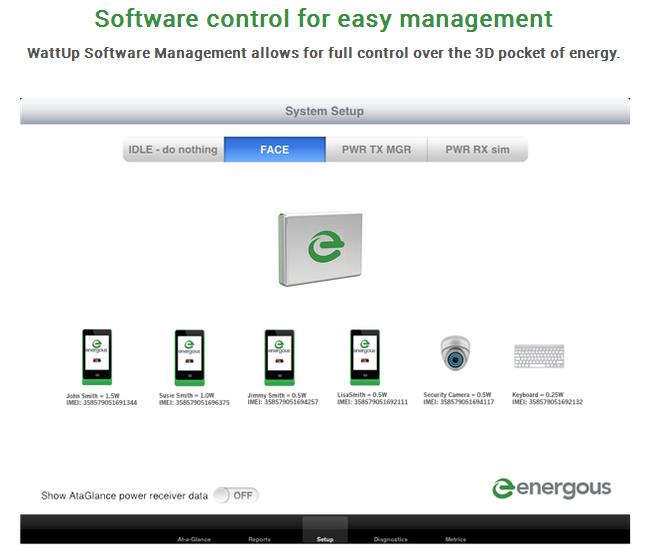657x557 pixels.
Task: Click Jimmy Smith's phone icon
Action: tap(279, 357)
